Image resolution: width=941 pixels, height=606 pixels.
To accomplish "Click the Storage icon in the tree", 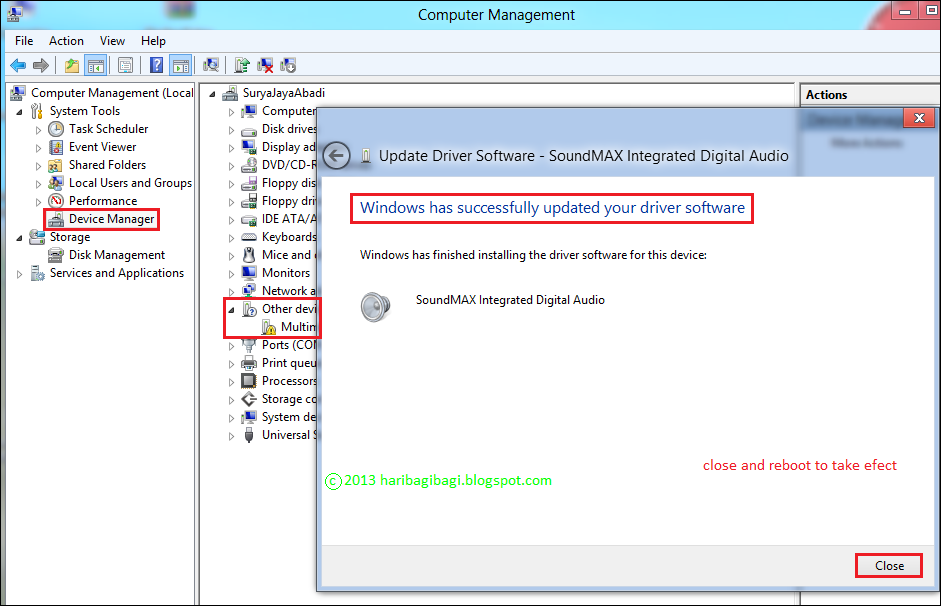I will point(37,237).
